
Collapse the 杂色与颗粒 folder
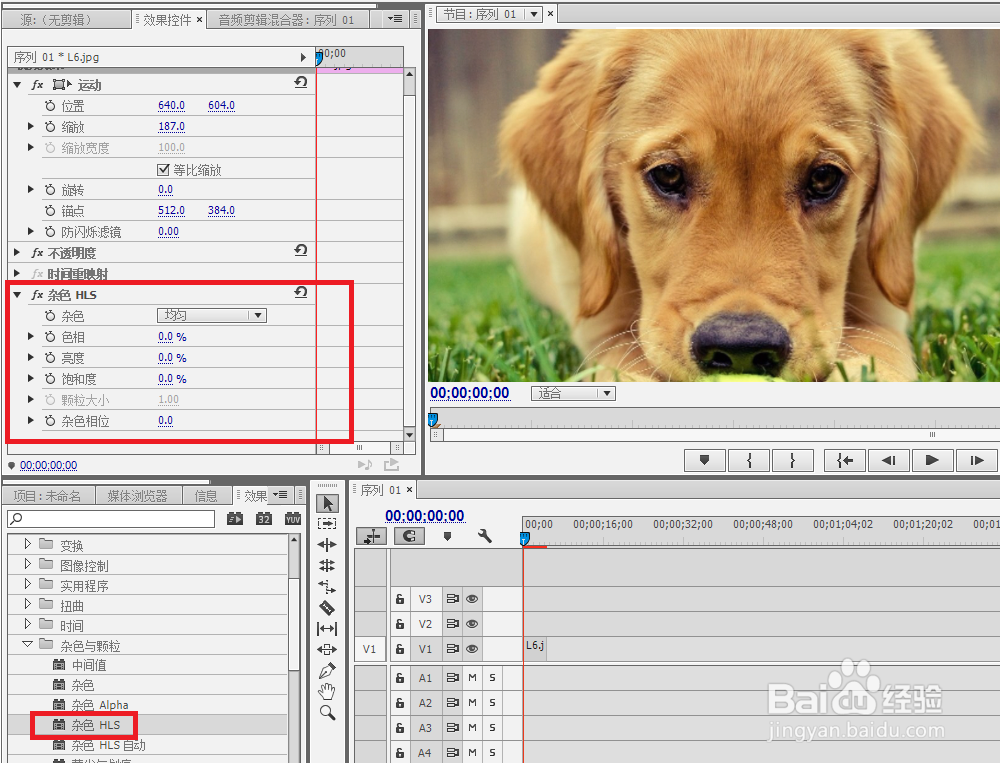point(27,644)
